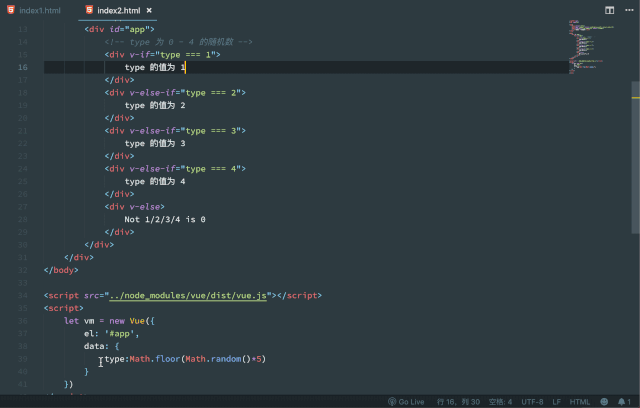Click the div id="app" opening tag

point(119,29)
